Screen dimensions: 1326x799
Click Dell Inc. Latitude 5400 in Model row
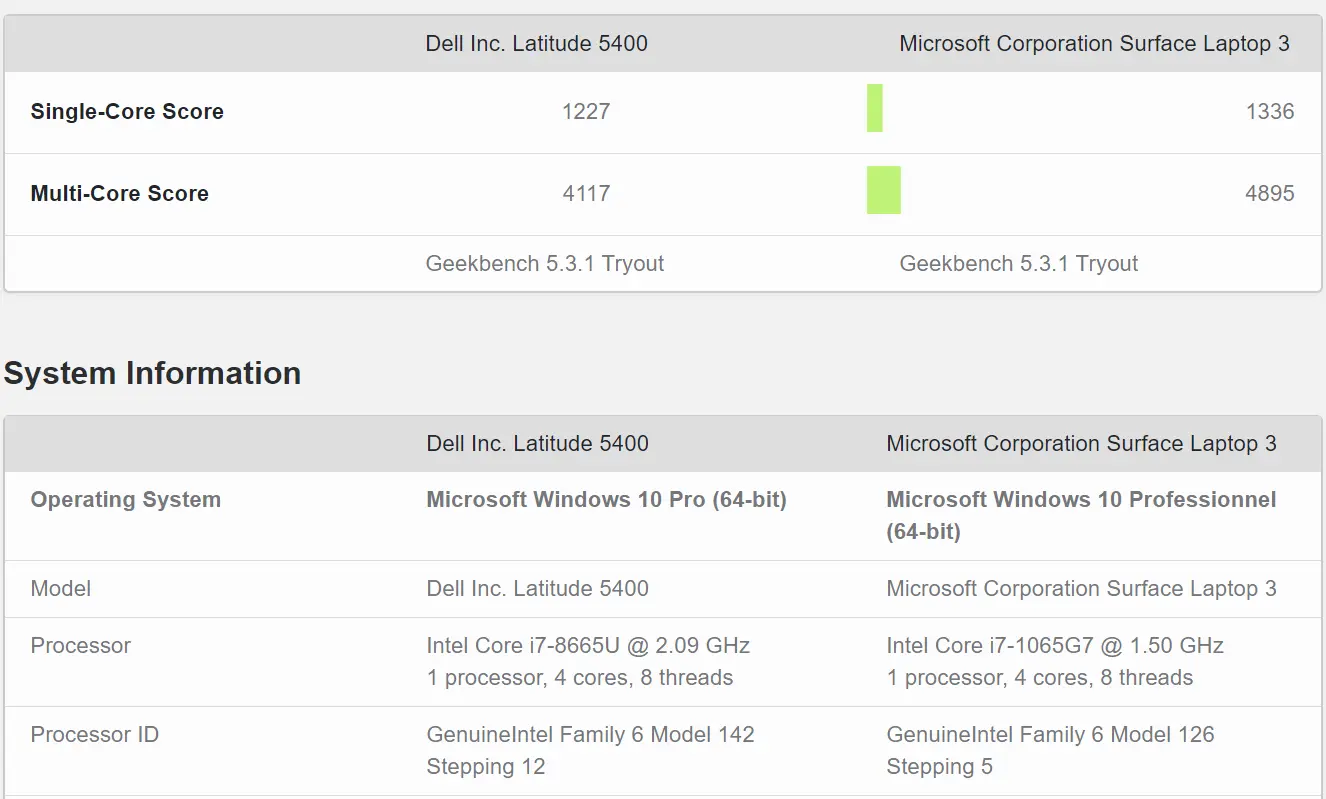(x=538, y=588)
